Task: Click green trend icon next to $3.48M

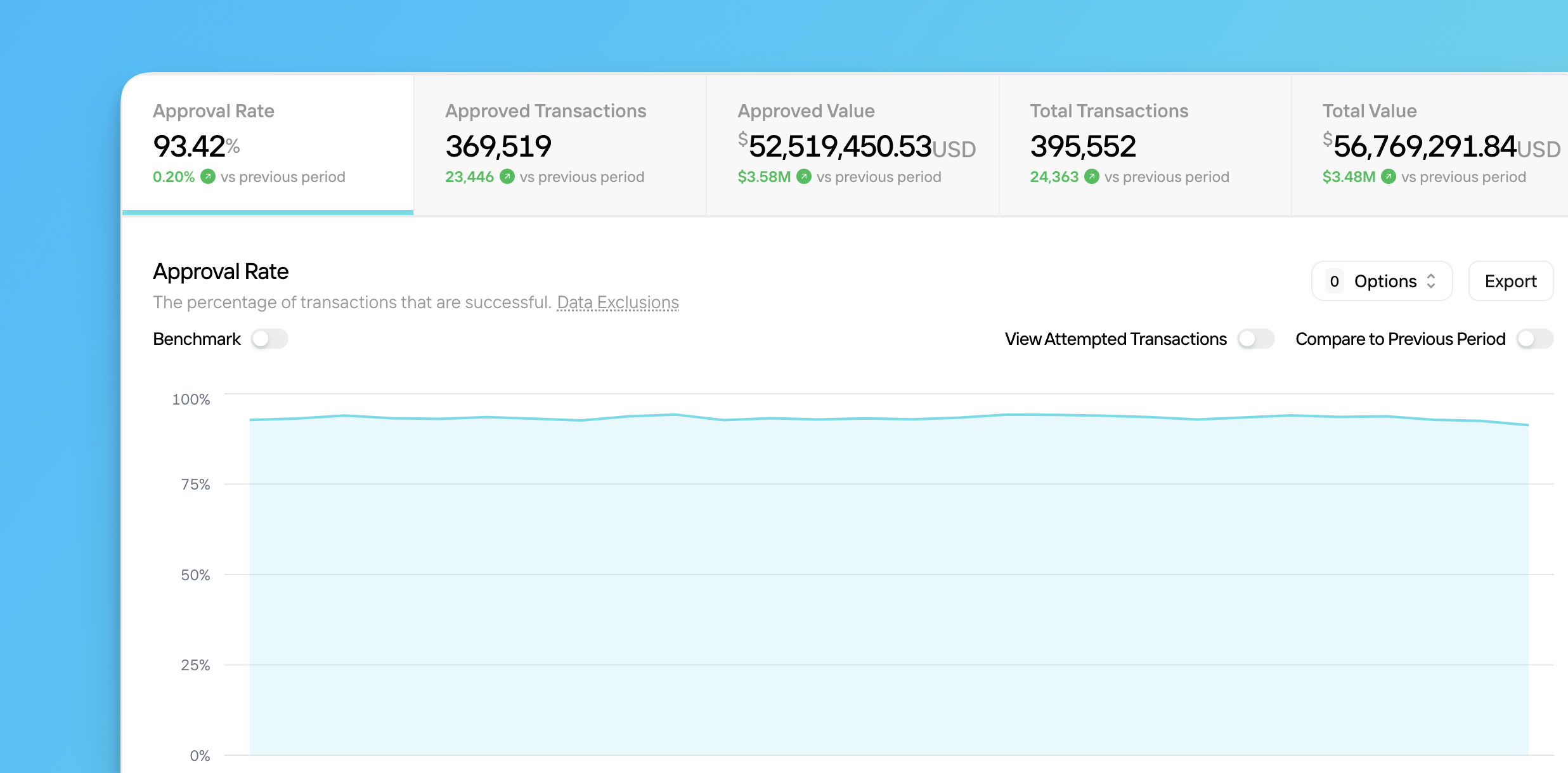Action: [1389, 176]
